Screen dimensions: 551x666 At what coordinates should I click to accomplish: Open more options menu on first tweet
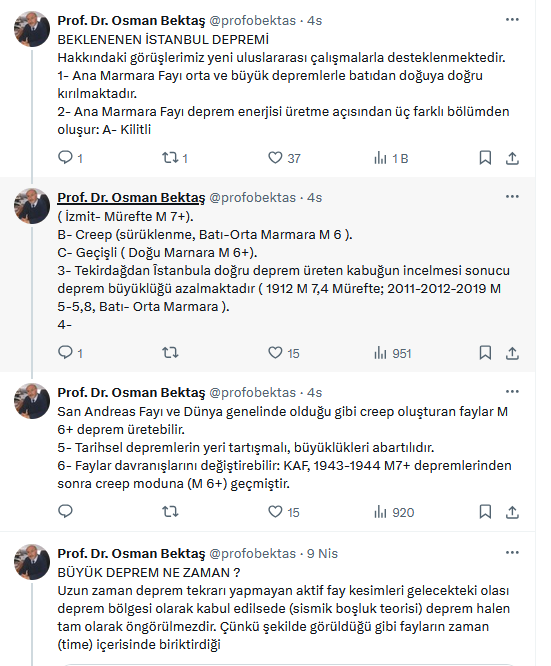[512, 20]
